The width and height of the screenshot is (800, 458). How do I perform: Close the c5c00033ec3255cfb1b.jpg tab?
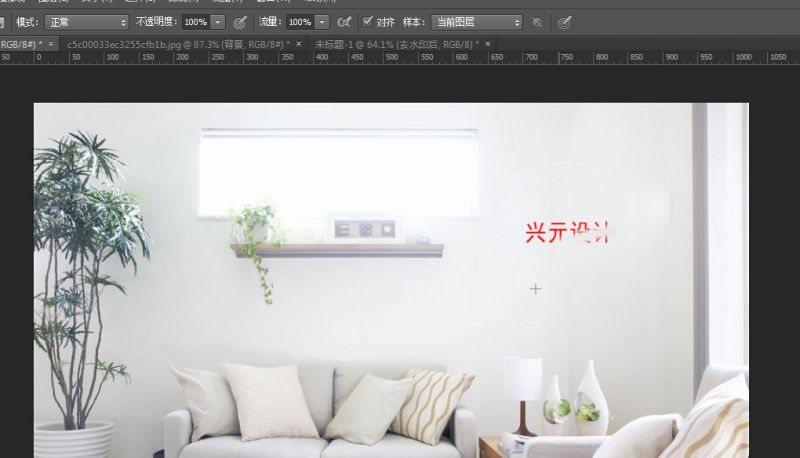tap(298, 44)
